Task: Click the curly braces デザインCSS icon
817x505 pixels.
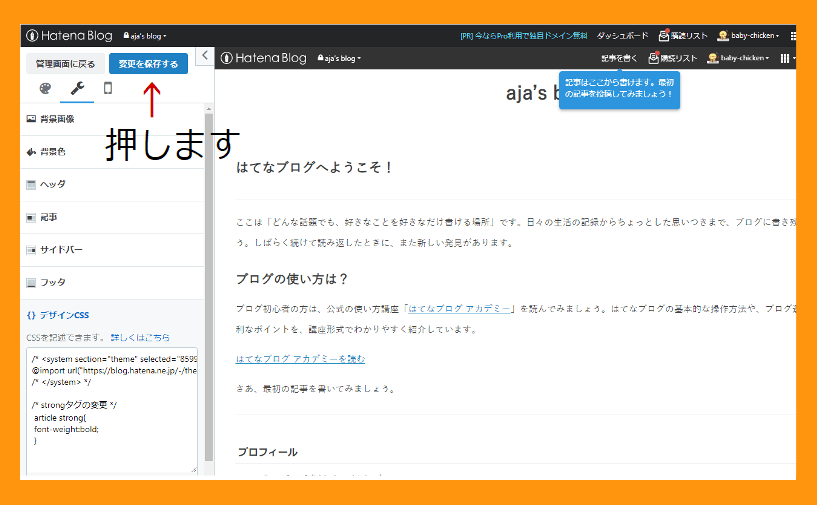Action: 31,315
